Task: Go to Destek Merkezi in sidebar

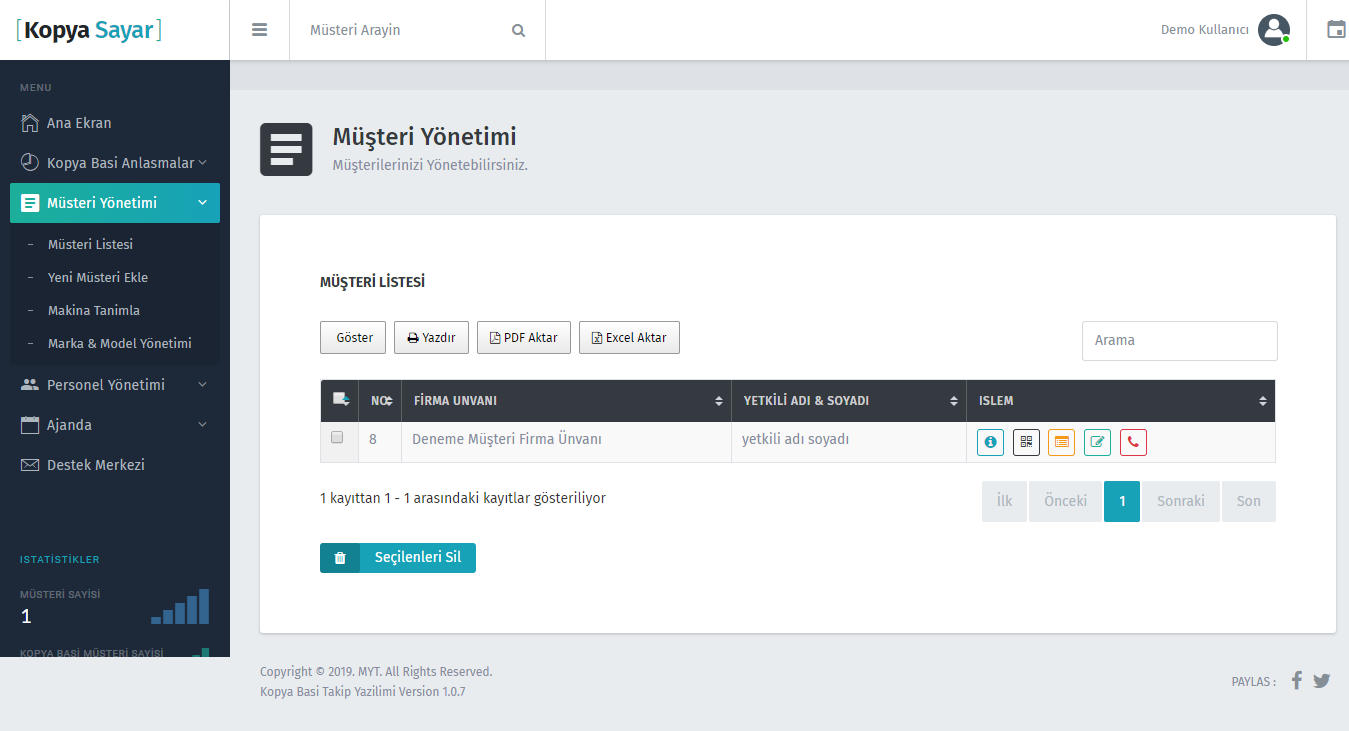Action: [x=96, y=465]
